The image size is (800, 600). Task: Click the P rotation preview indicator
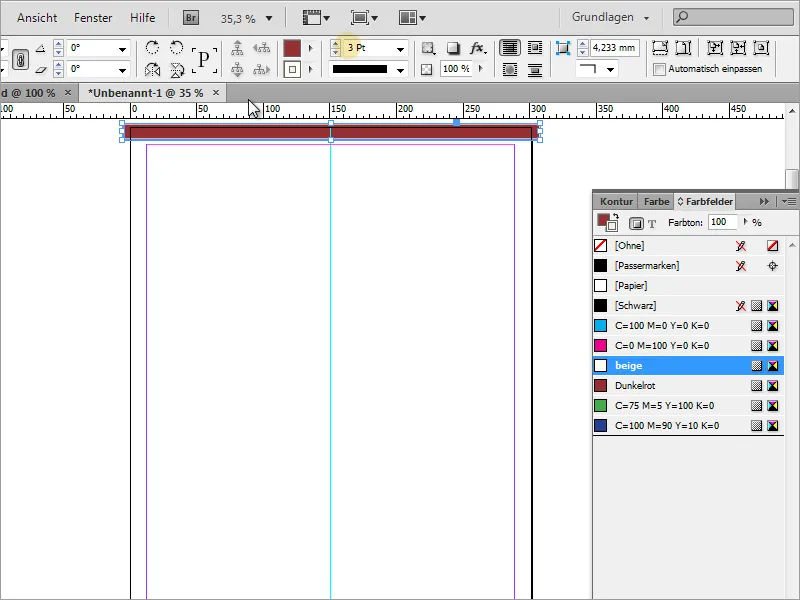pyautogui.click(x=204, y=60)
